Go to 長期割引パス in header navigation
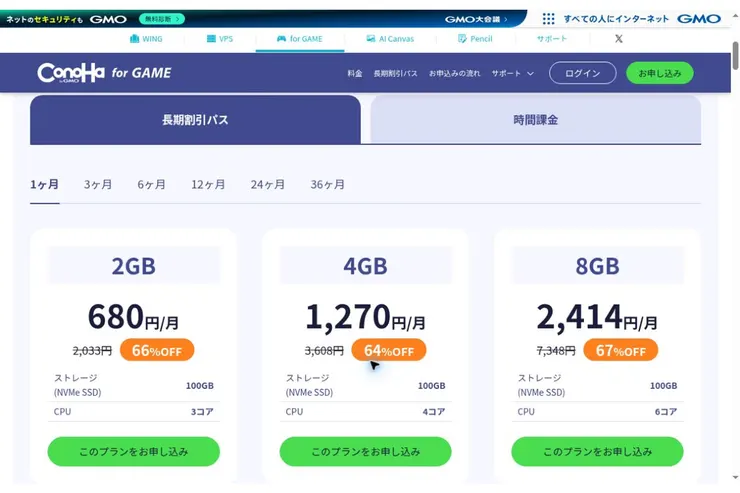This screenshot has height=493, width=740. pos(395,73)
